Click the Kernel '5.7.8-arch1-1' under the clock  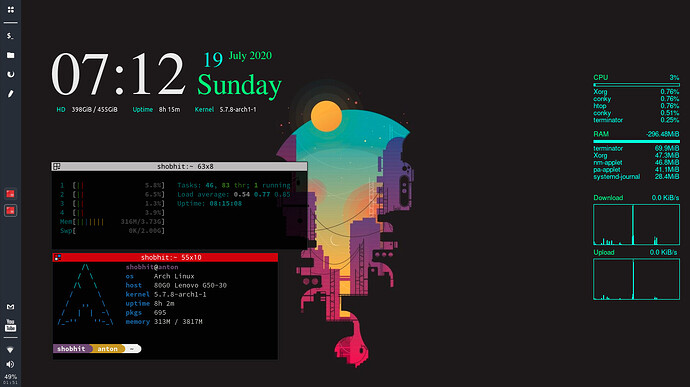[x=238, y=110]
